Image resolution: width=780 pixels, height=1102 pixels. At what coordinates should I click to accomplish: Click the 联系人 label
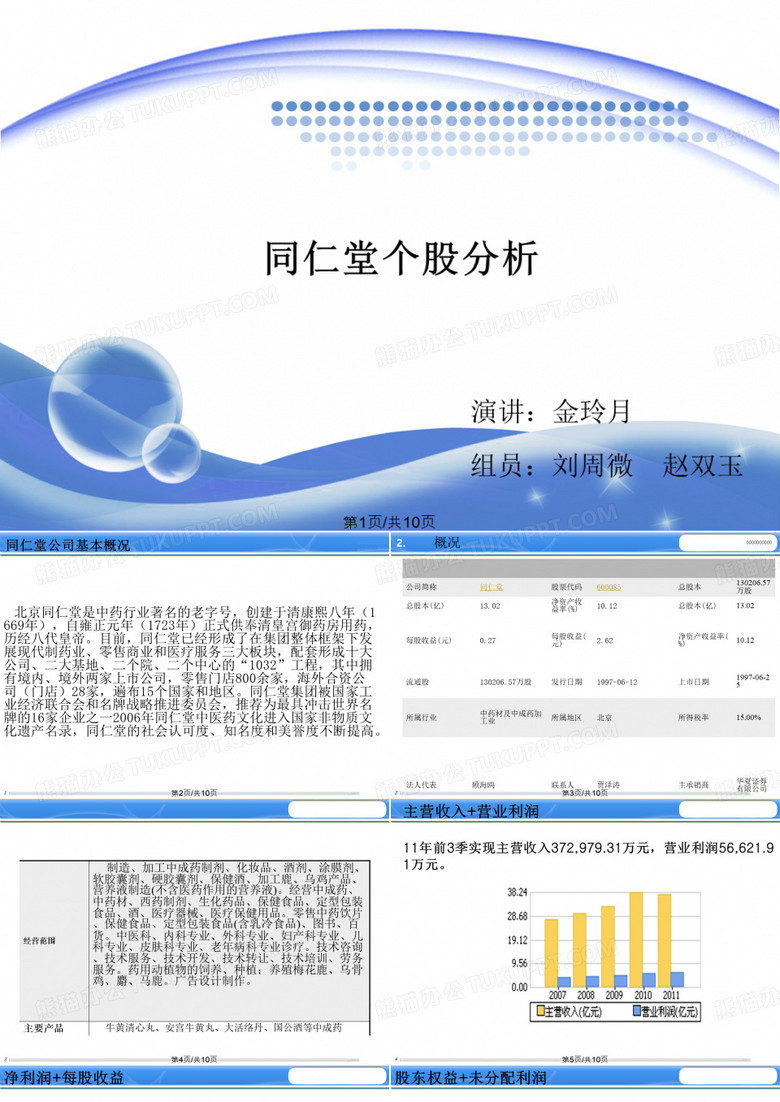pyautogui.click(x=562, y=785)
